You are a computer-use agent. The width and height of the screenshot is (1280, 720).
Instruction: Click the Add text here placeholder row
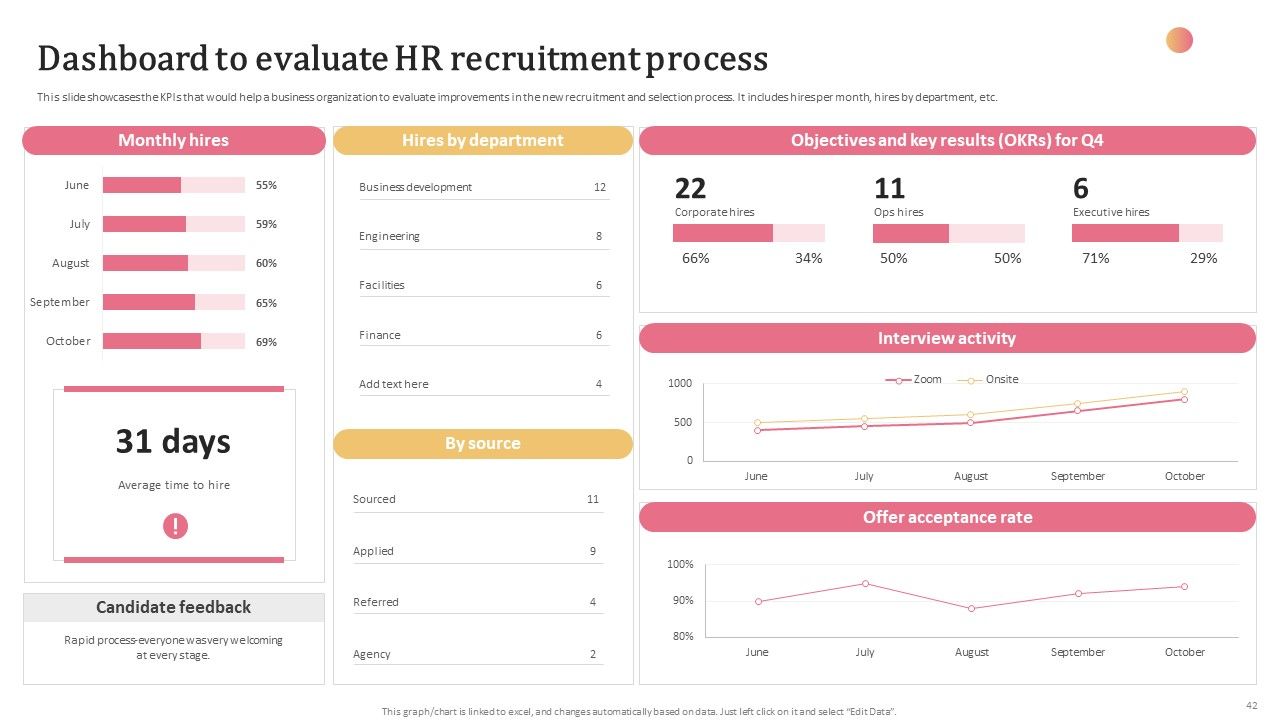pyautogui.click(x=484, y=384)
